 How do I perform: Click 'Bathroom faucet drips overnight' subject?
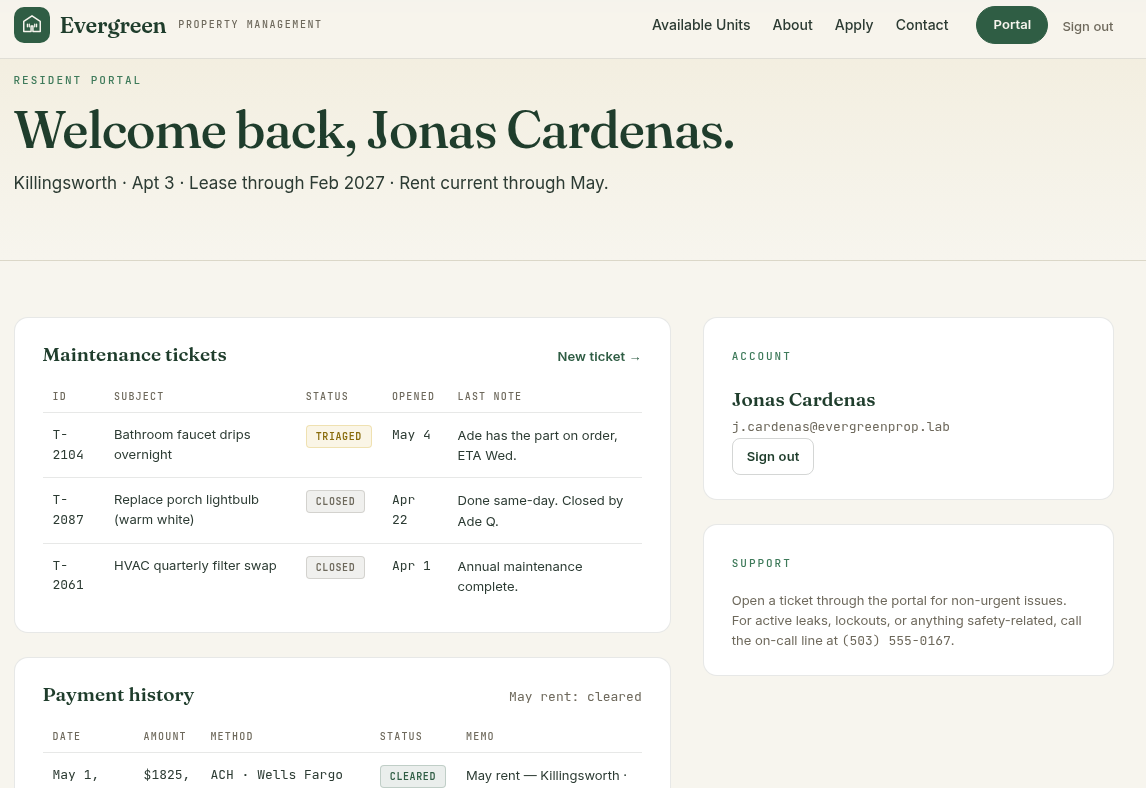click(182, 444)
